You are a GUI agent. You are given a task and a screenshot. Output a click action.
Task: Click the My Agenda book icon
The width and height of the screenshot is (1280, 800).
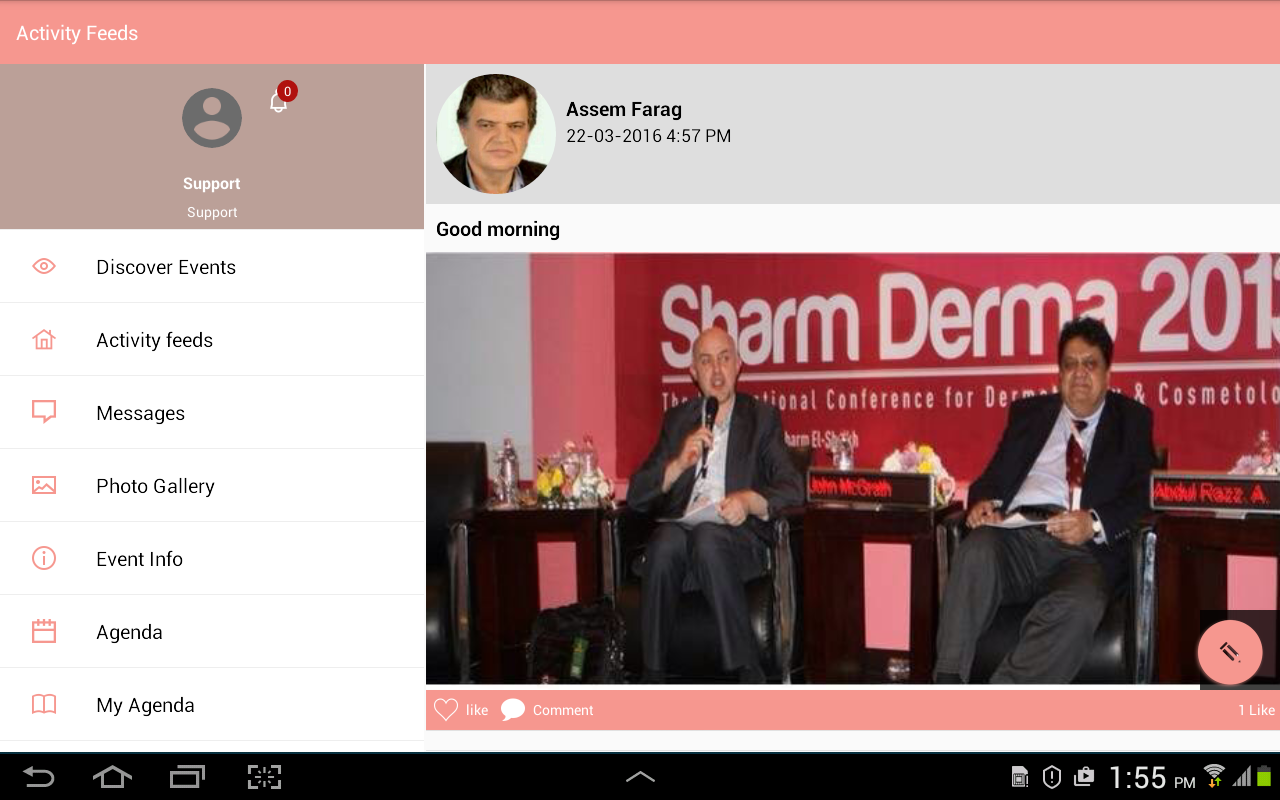pyautogui.click(x=44, y=704)
